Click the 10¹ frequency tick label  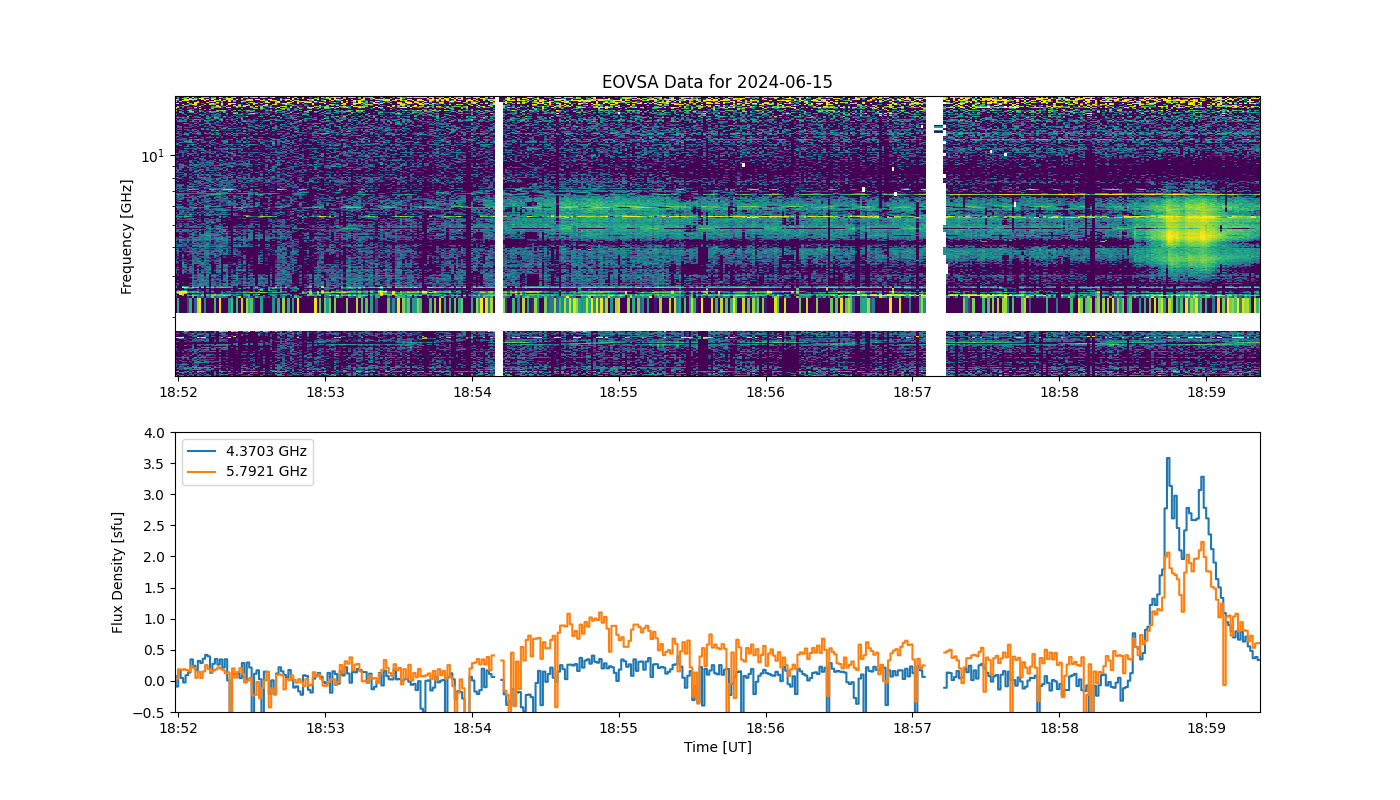pos(152,155)
